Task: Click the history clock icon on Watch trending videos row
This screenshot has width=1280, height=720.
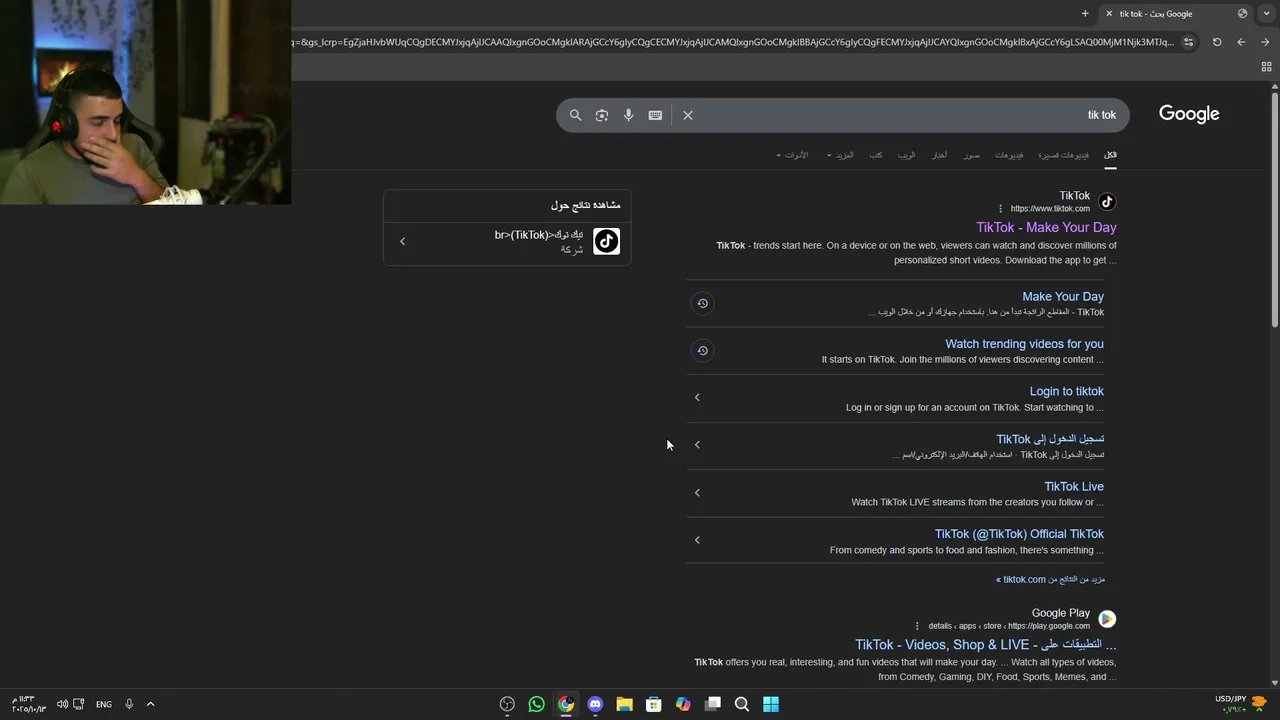Action: click(702, 351)
